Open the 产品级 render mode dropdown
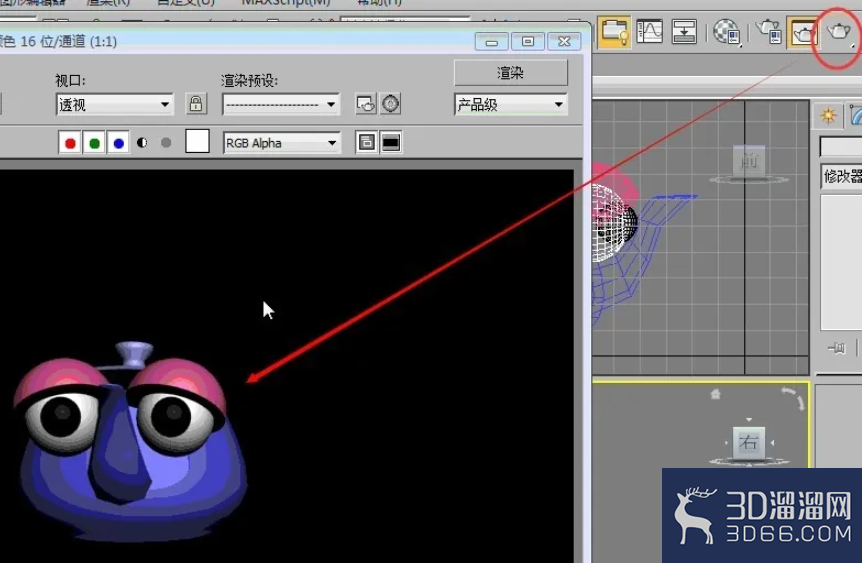The width and height of the screenshot is (862, 563). 511,104
